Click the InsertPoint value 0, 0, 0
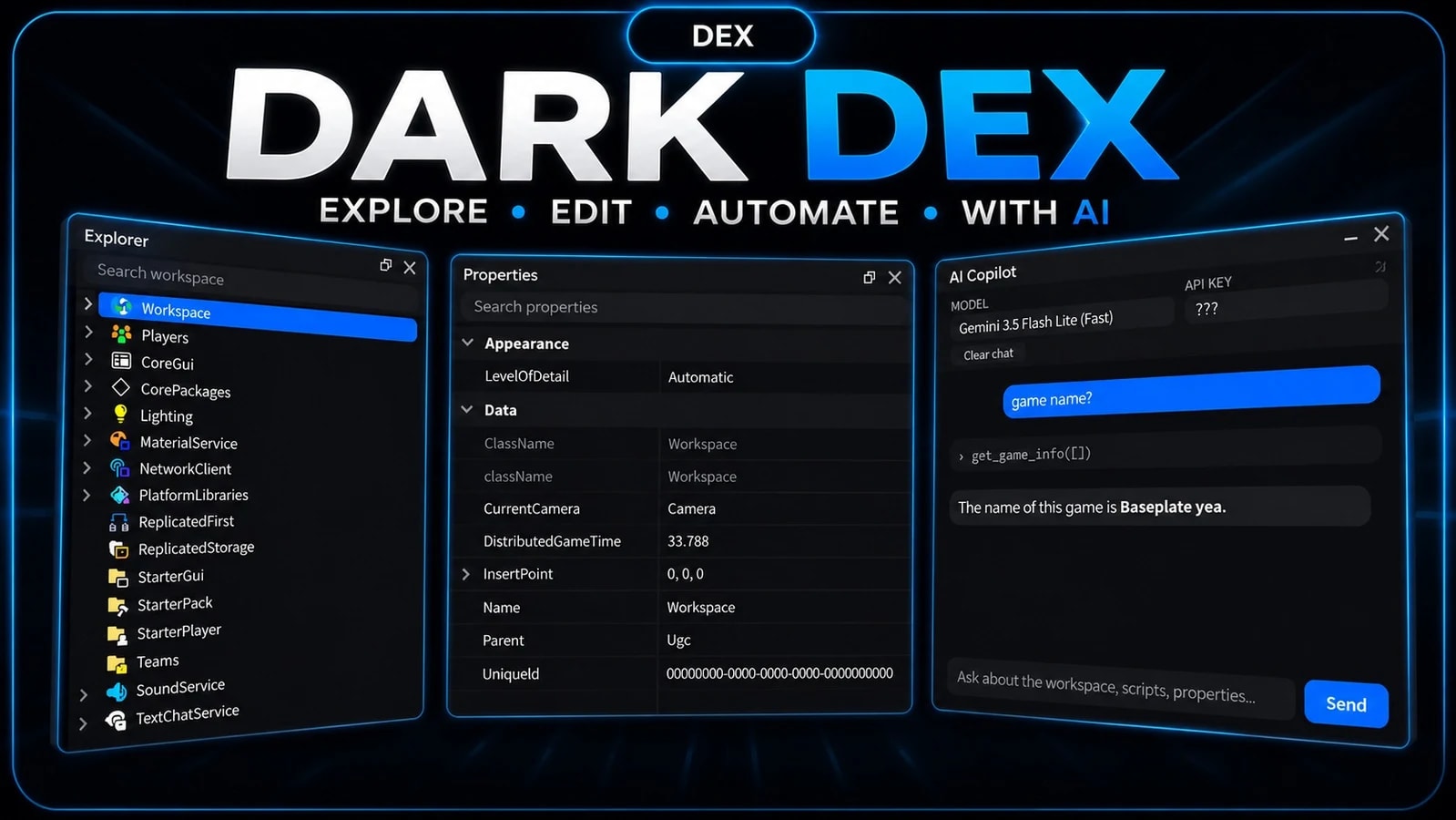This screenshot has height=820, width=1456. [x=685, y=574]
